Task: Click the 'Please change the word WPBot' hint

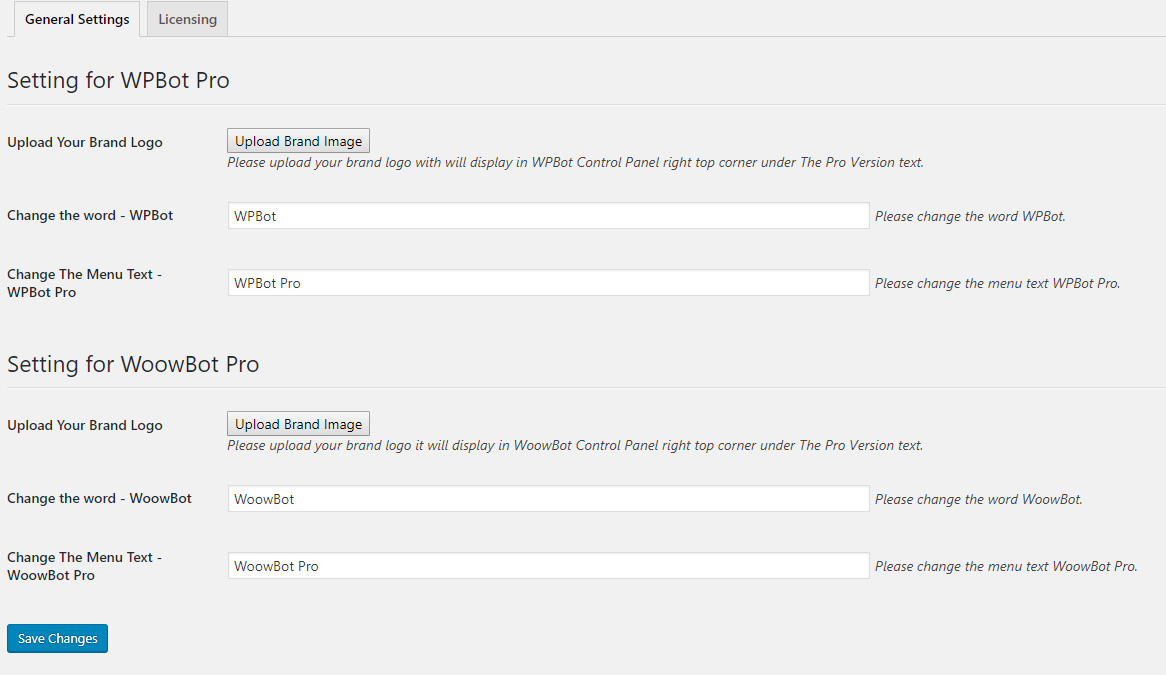Action: pyautogui.click(x=970, y=216)
